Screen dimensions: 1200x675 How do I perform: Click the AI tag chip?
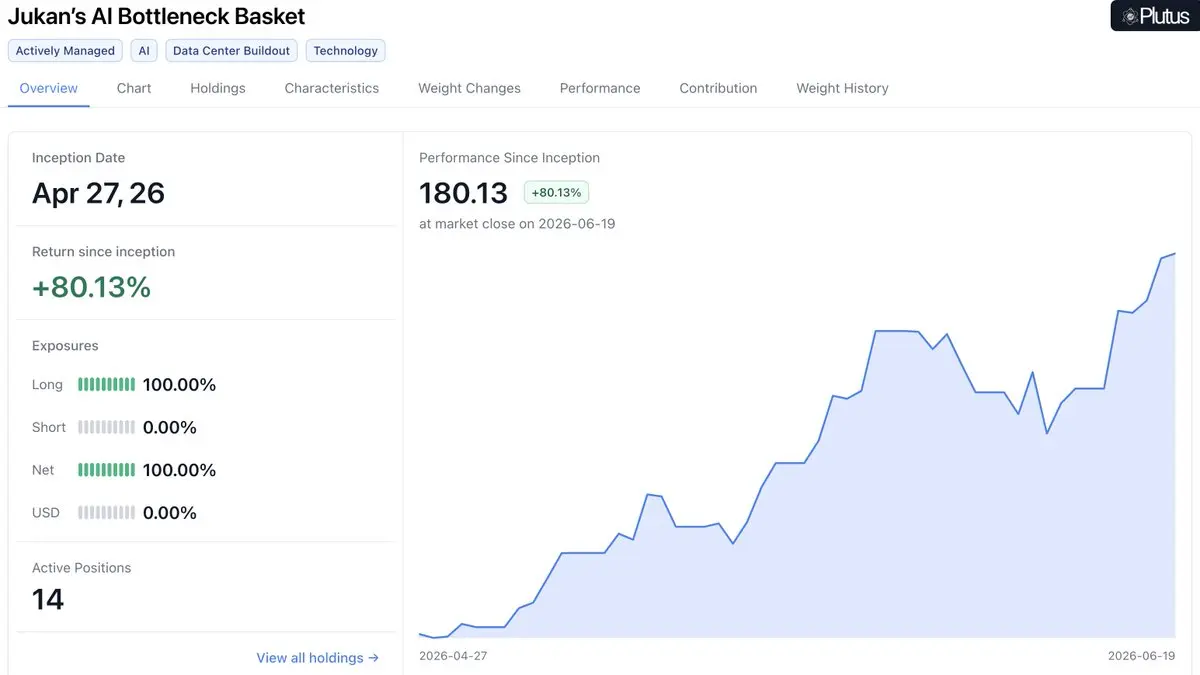[x=144, y=51]
